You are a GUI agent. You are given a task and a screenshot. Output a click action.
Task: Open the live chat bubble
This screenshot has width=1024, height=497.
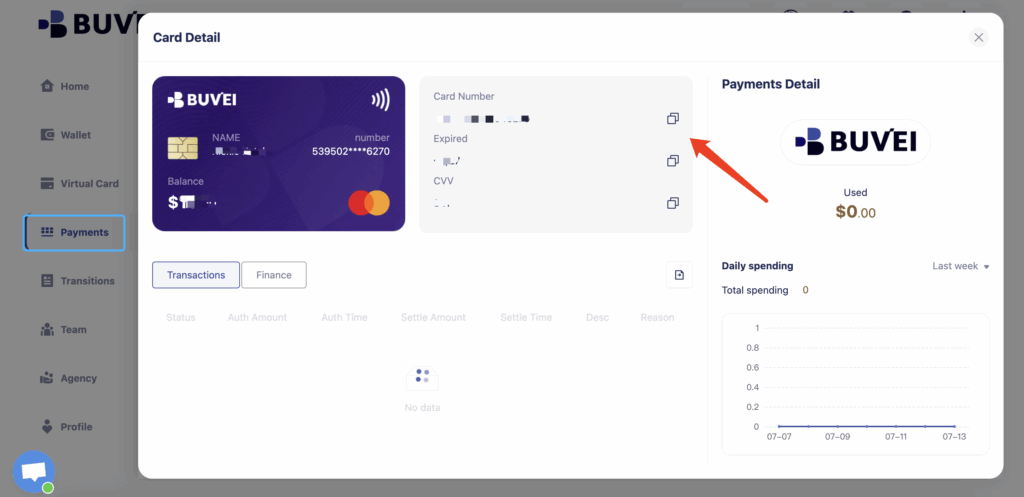(x=34, y=472)
